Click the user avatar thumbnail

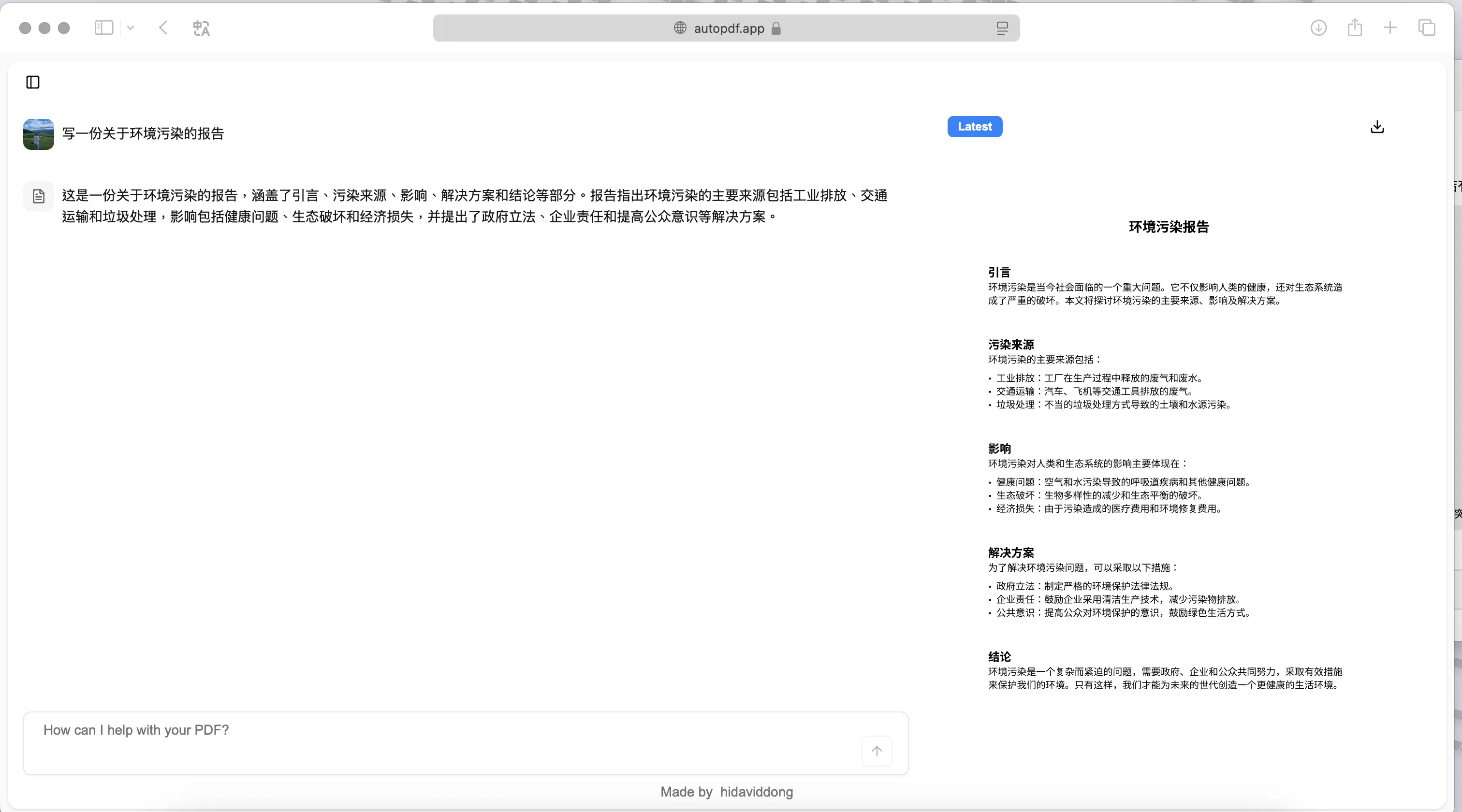(39, 134)
